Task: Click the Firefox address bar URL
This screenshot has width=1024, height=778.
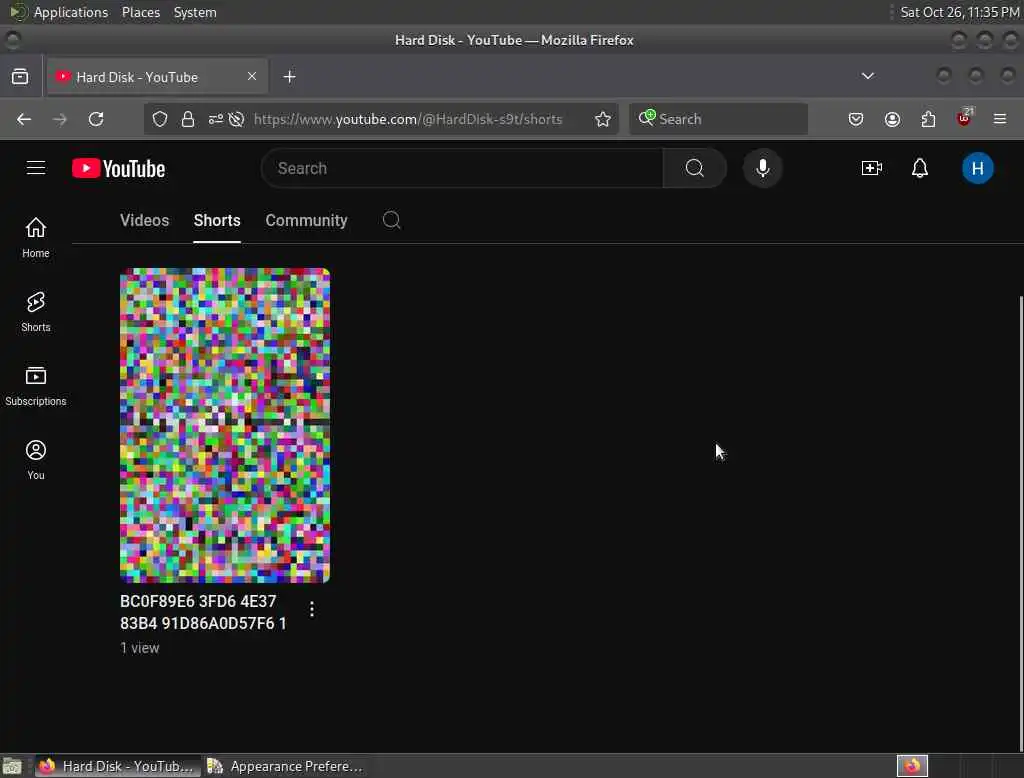Action: pyautogui.click(x=408, y=119)
